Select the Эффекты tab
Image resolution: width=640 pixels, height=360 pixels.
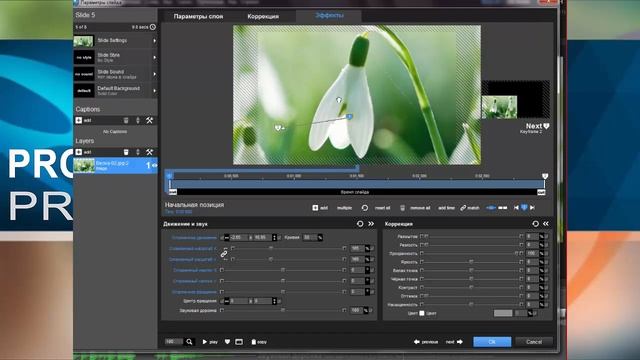tap(329, 16)
